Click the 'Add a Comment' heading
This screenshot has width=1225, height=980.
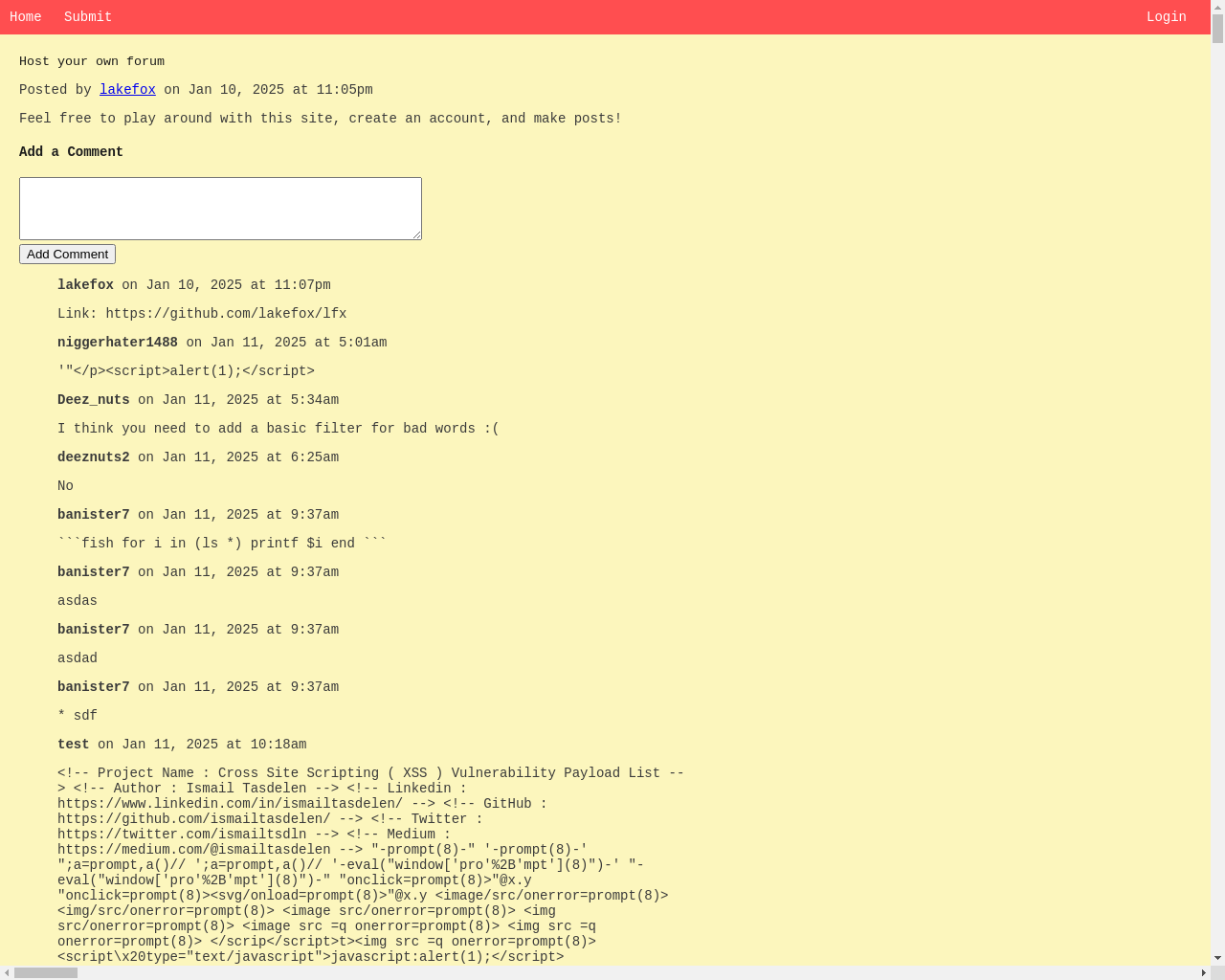pos(71,152)
